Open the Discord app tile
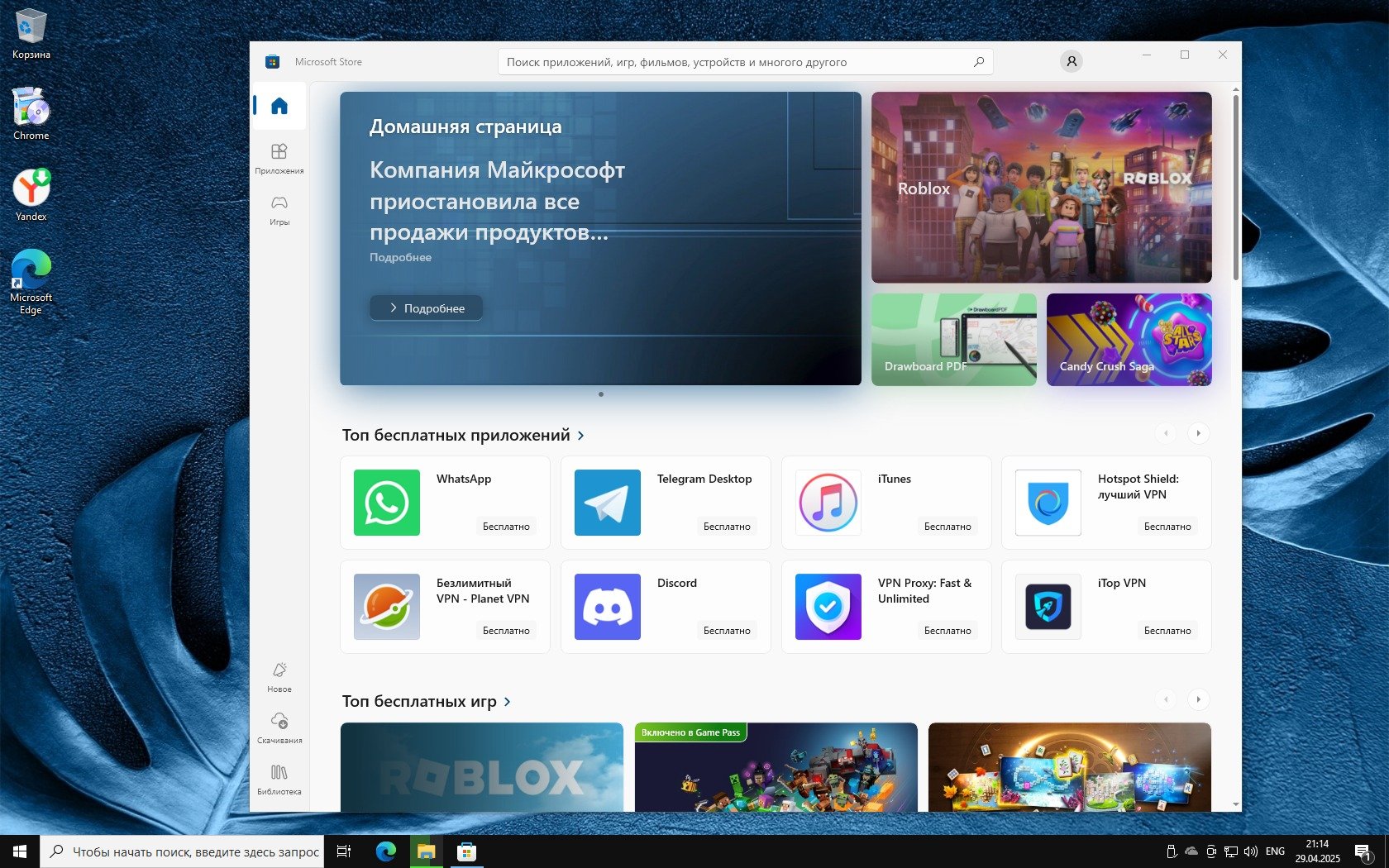 point(665,607)
